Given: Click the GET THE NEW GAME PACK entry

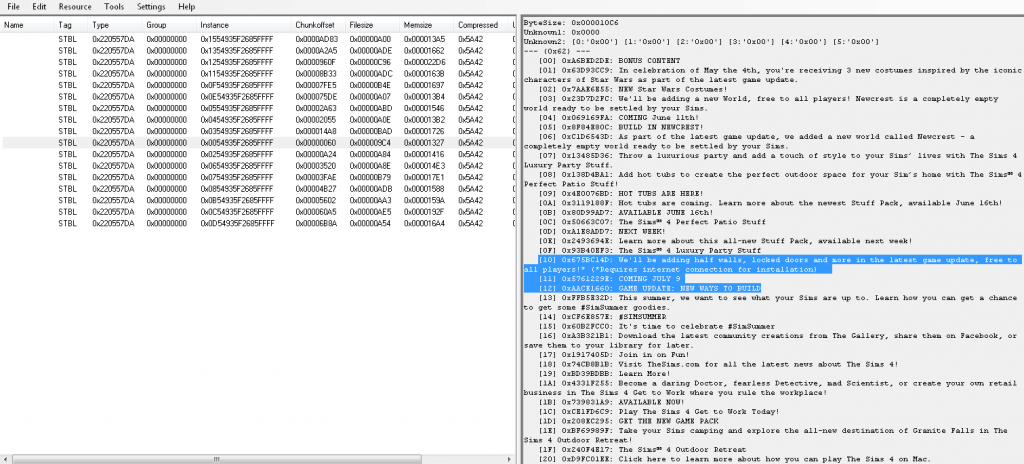Looking at the screenshot, I should tap(630, 422).
